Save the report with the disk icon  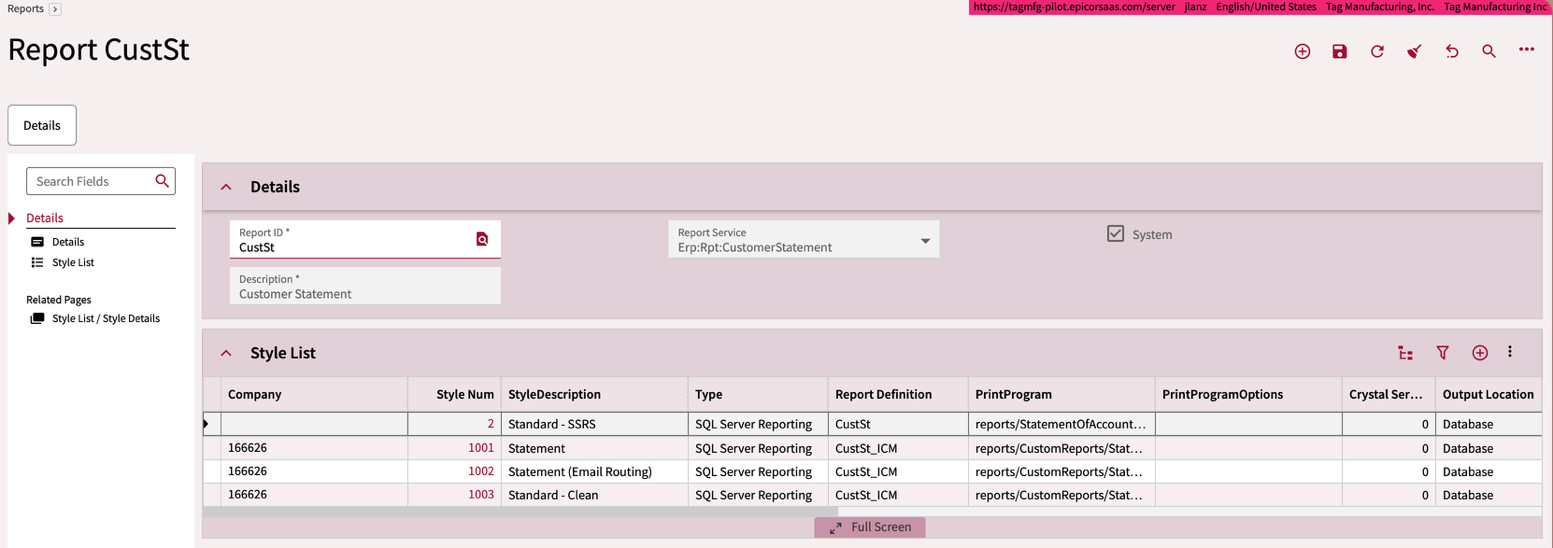click(1340, 51)
